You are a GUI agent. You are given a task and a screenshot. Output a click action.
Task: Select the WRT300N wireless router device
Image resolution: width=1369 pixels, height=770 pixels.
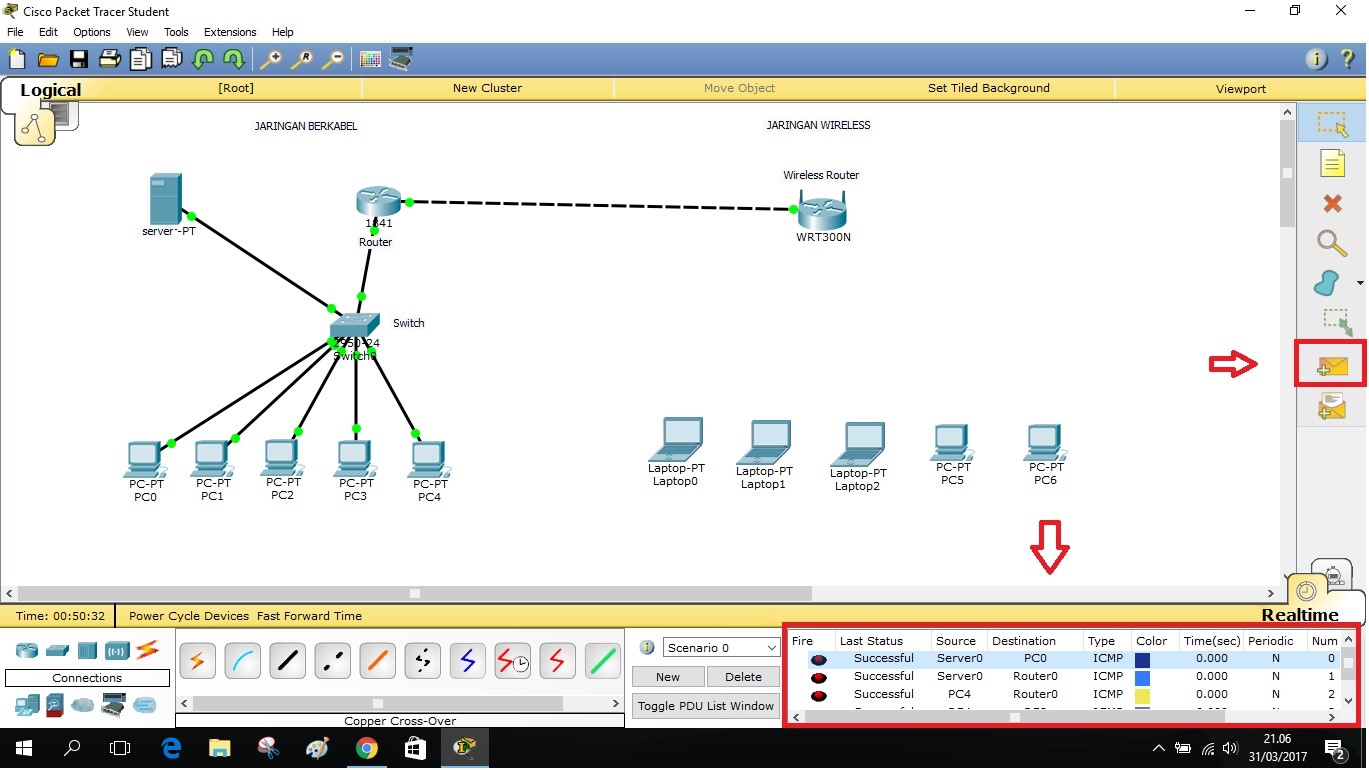(822, 213)
